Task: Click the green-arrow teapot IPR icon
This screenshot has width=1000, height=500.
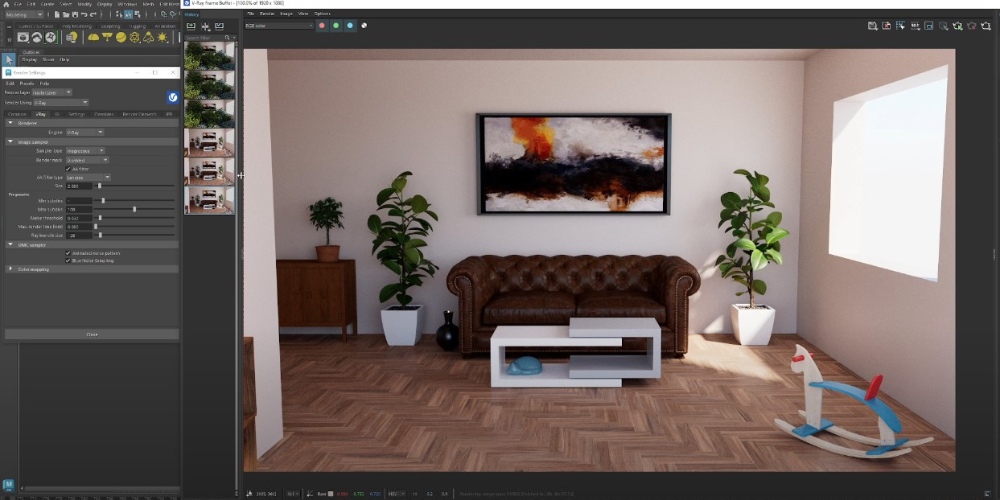Action: [957, 26]
